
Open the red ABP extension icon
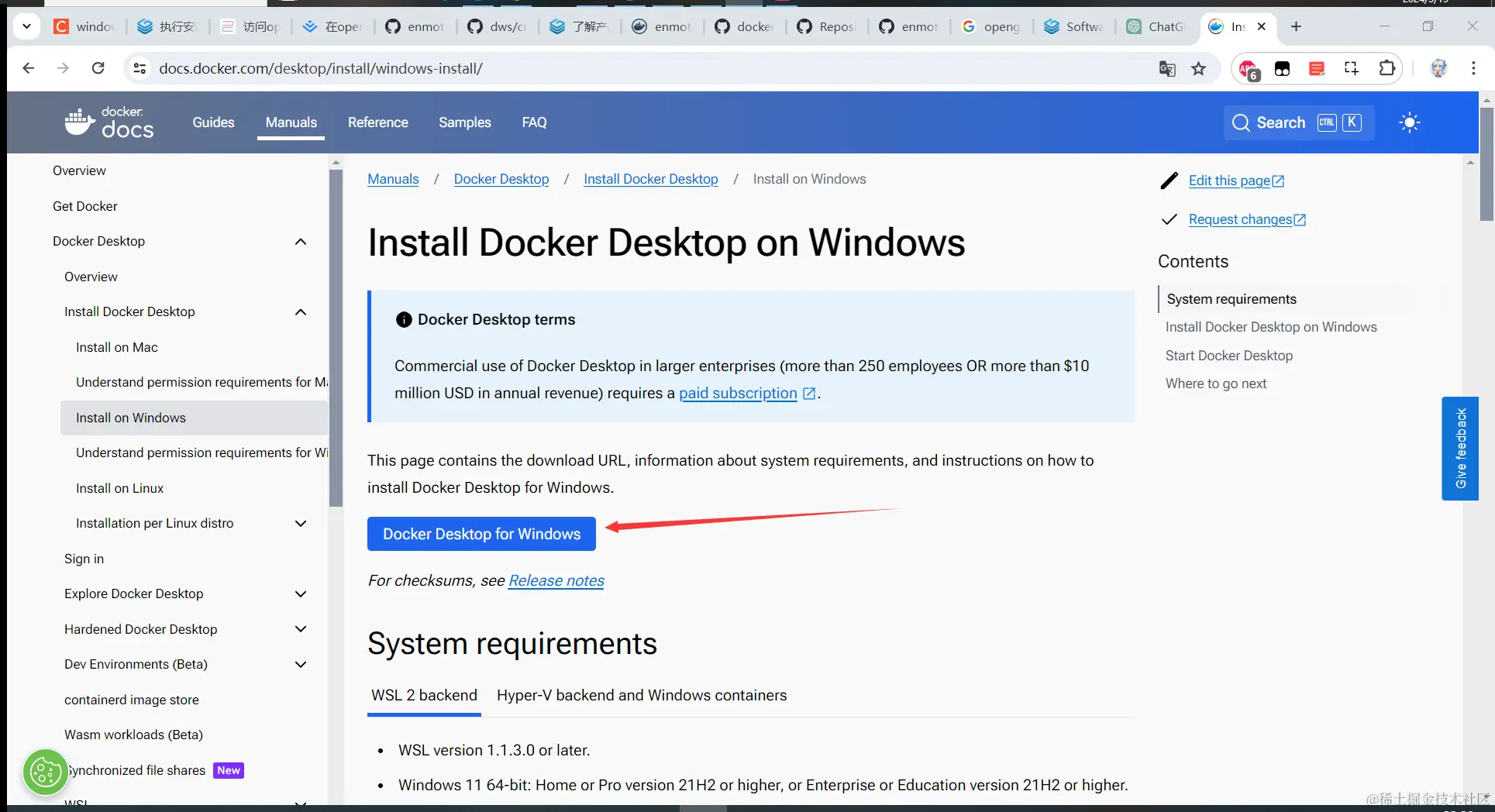[1249, 69]
